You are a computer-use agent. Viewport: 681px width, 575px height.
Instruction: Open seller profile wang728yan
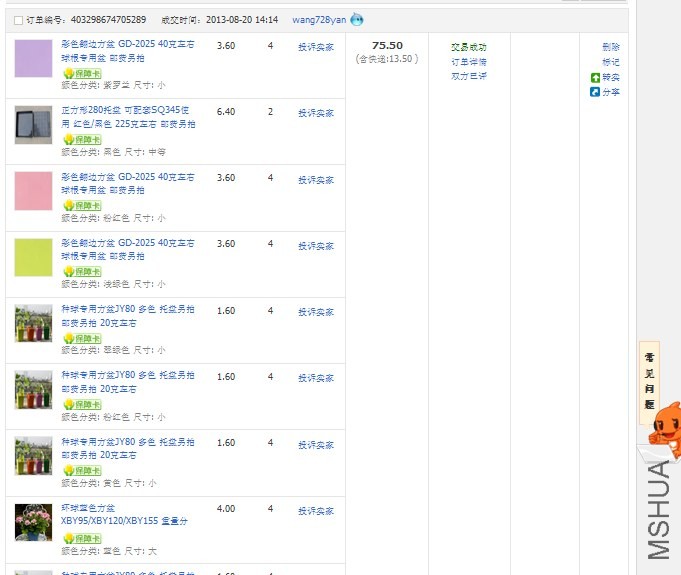tap(319, 20)
